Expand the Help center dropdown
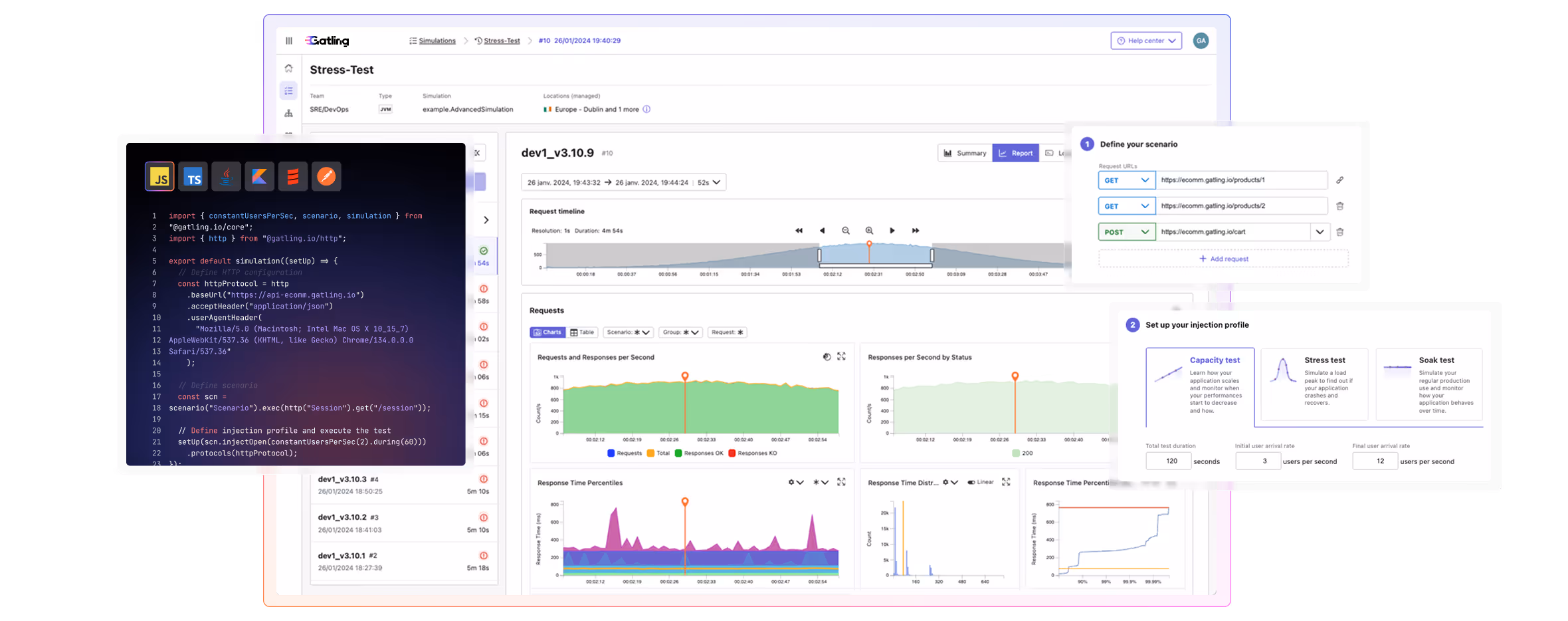The height and width of the screenshot is (621, 1568). (x=1146, y=41)
